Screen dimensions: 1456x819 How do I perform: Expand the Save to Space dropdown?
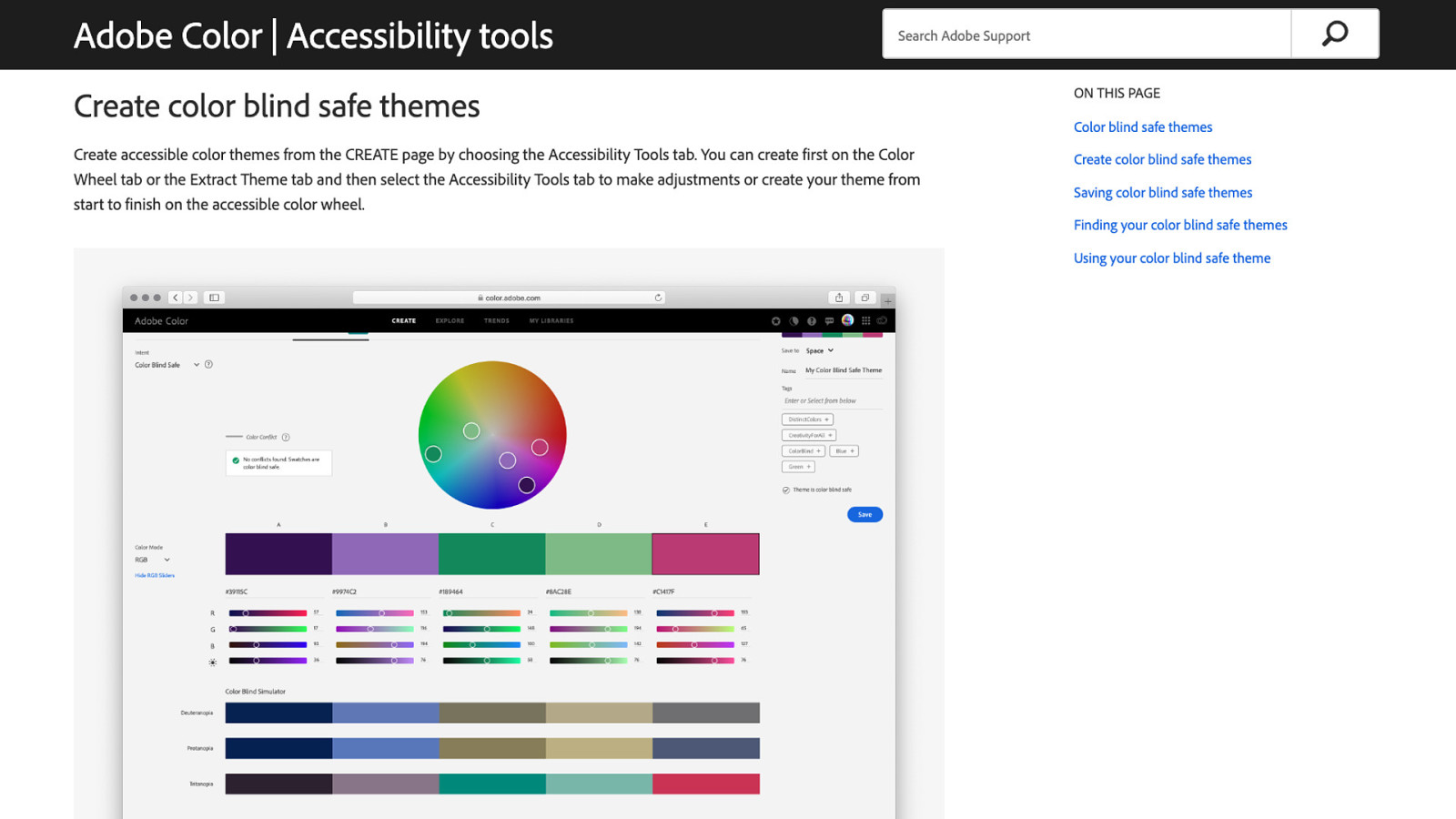click(819, 350)
